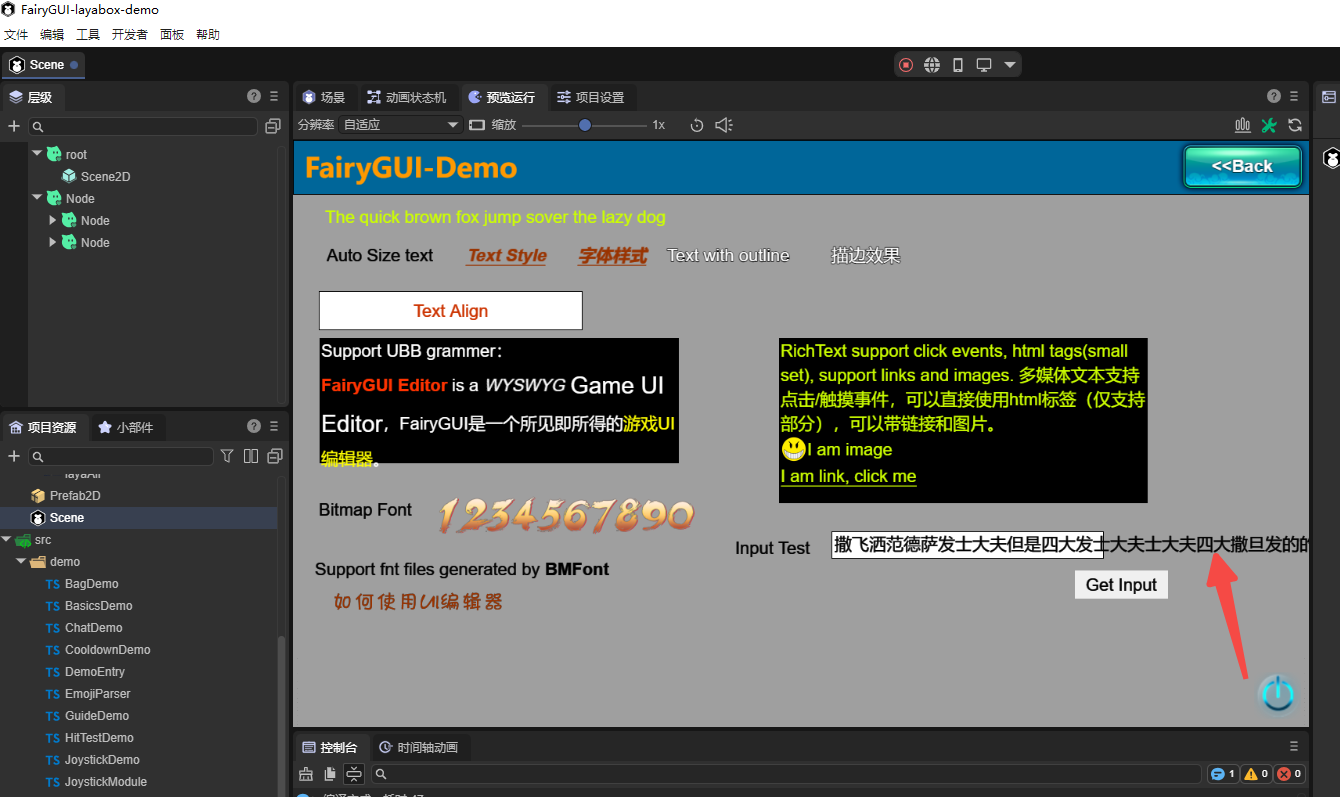Toggle warning messages filter in console
1340x797 pixels.
(1256, 774)
